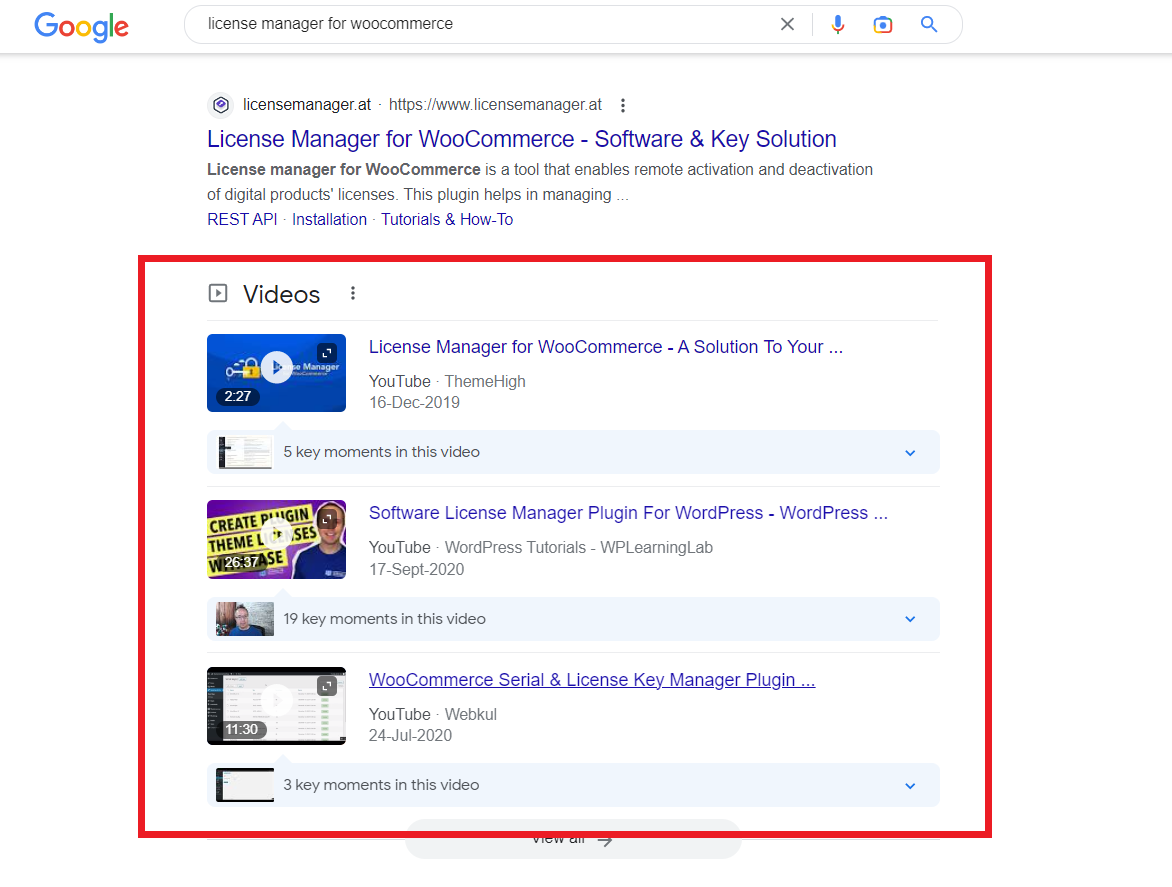
Task: Open 'License Manager for WooCommerce - A Solution' video link
Action: (605, 347)
